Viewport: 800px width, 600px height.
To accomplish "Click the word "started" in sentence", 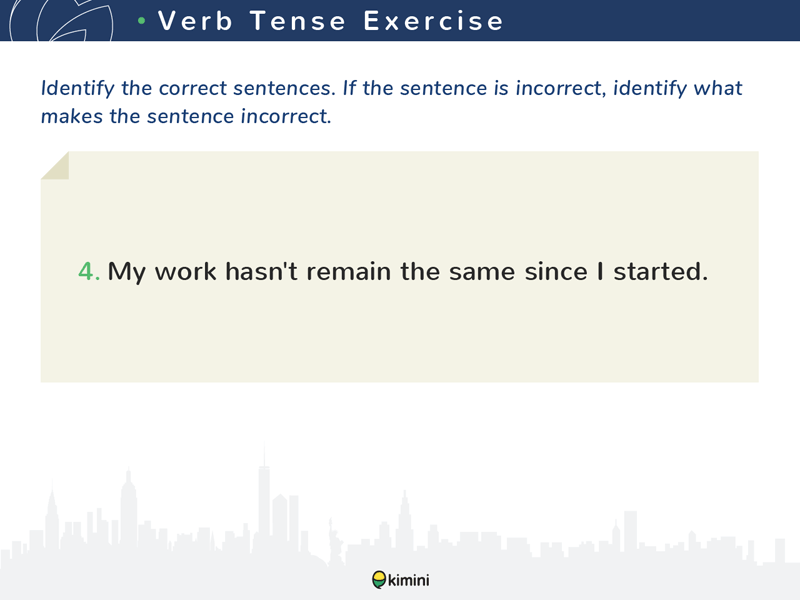I will coord(657,271).
